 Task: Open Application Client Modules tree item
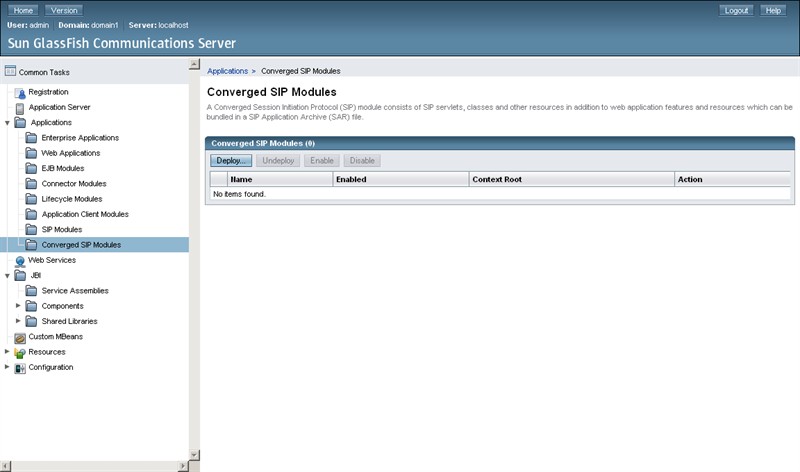(85, 214)
